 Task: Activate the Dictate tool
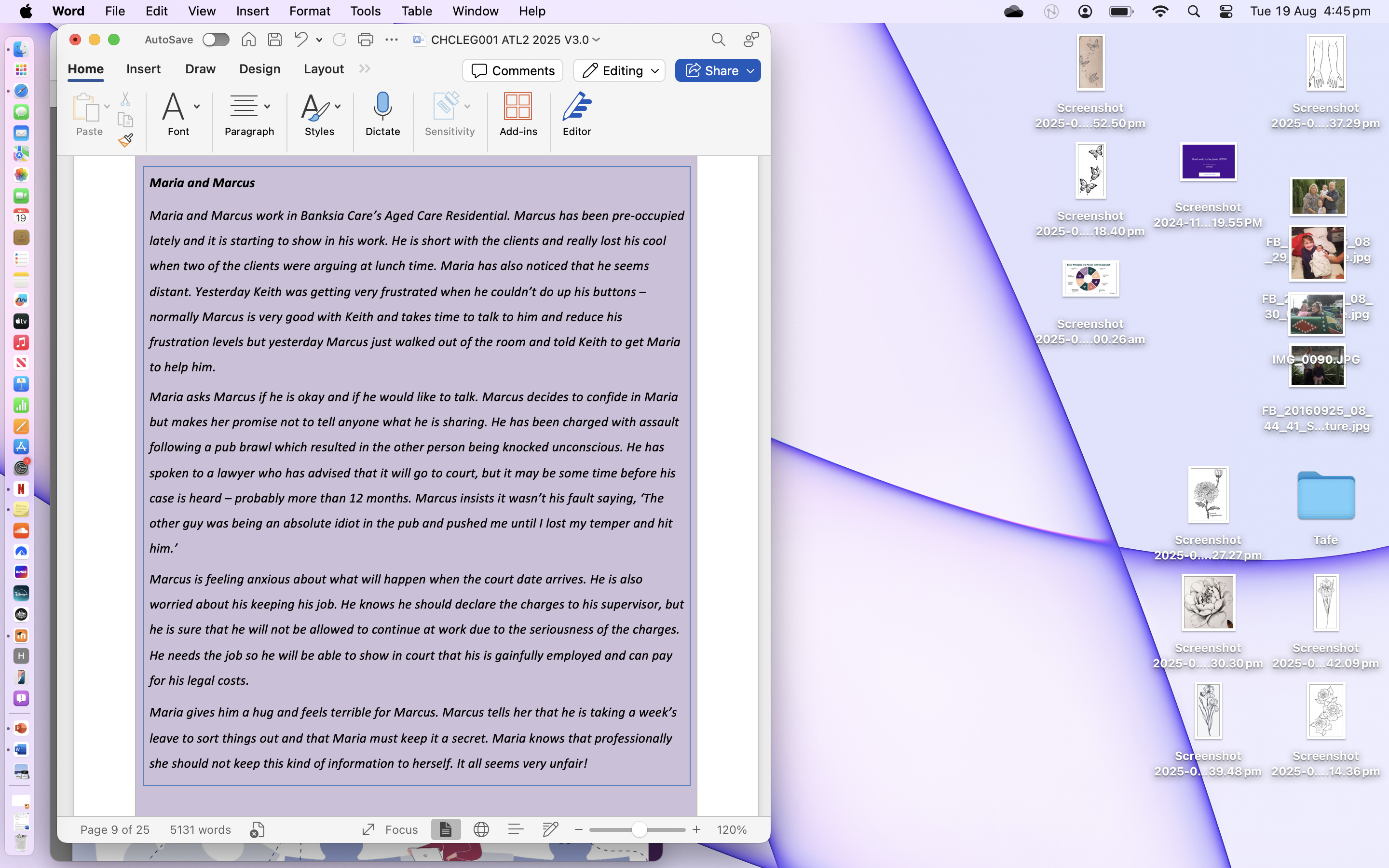383,115
